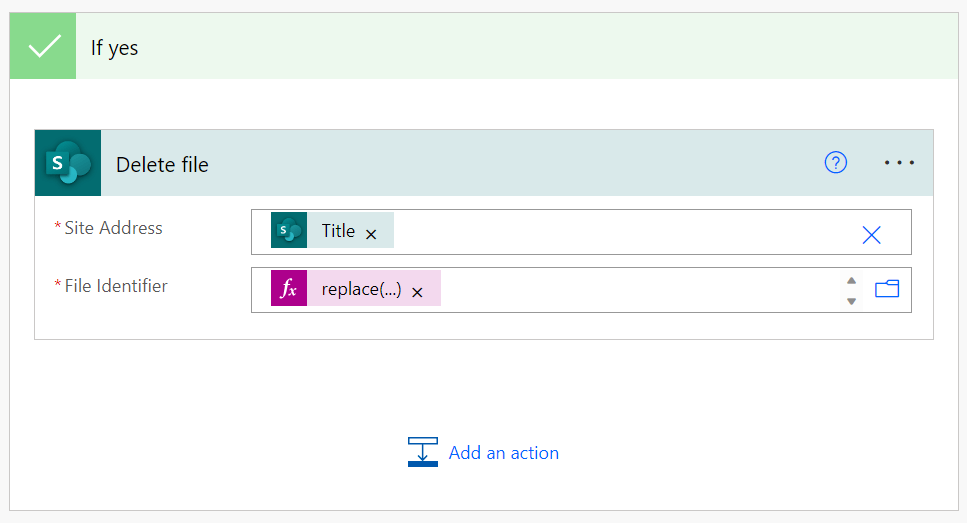
Task: Click the SharePoint icon in Title token
Action: (289, 231)
